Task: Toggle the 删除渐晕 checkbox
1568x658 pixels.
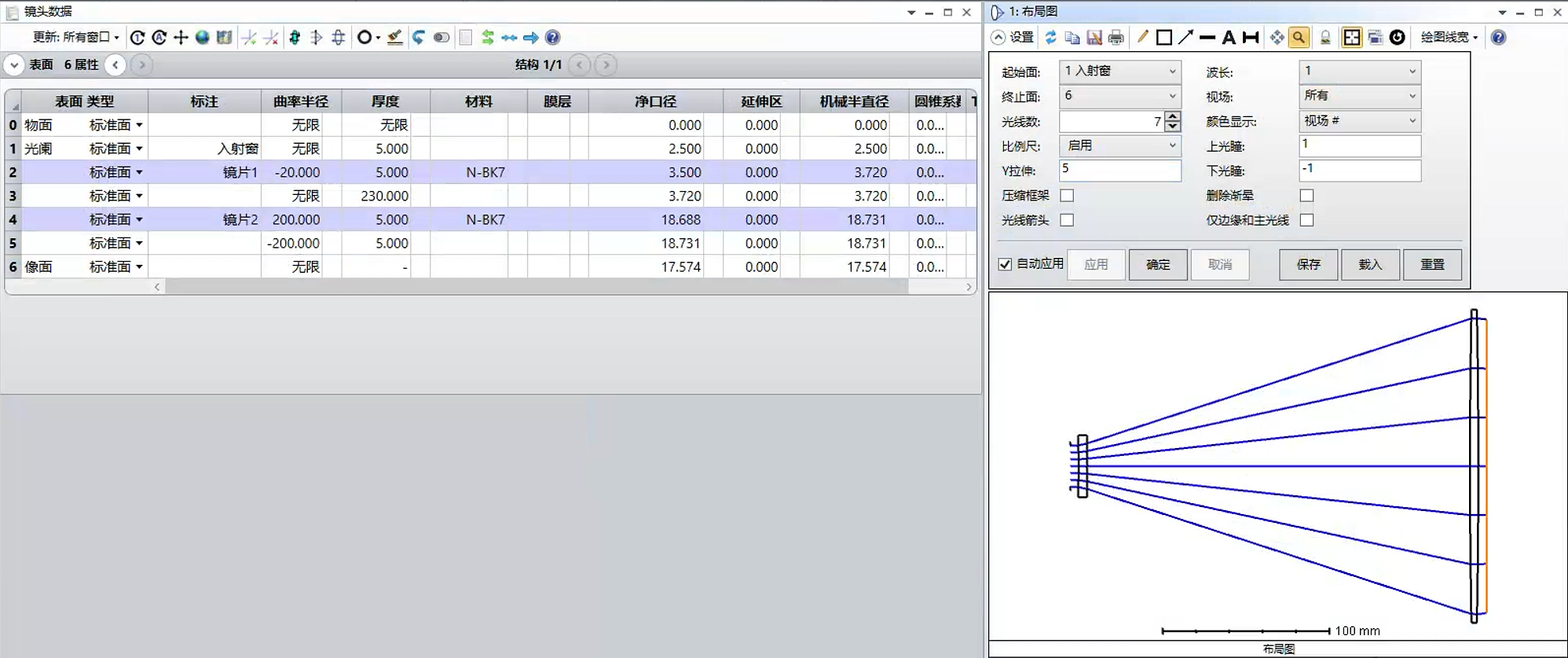Action: point(1306,196)
